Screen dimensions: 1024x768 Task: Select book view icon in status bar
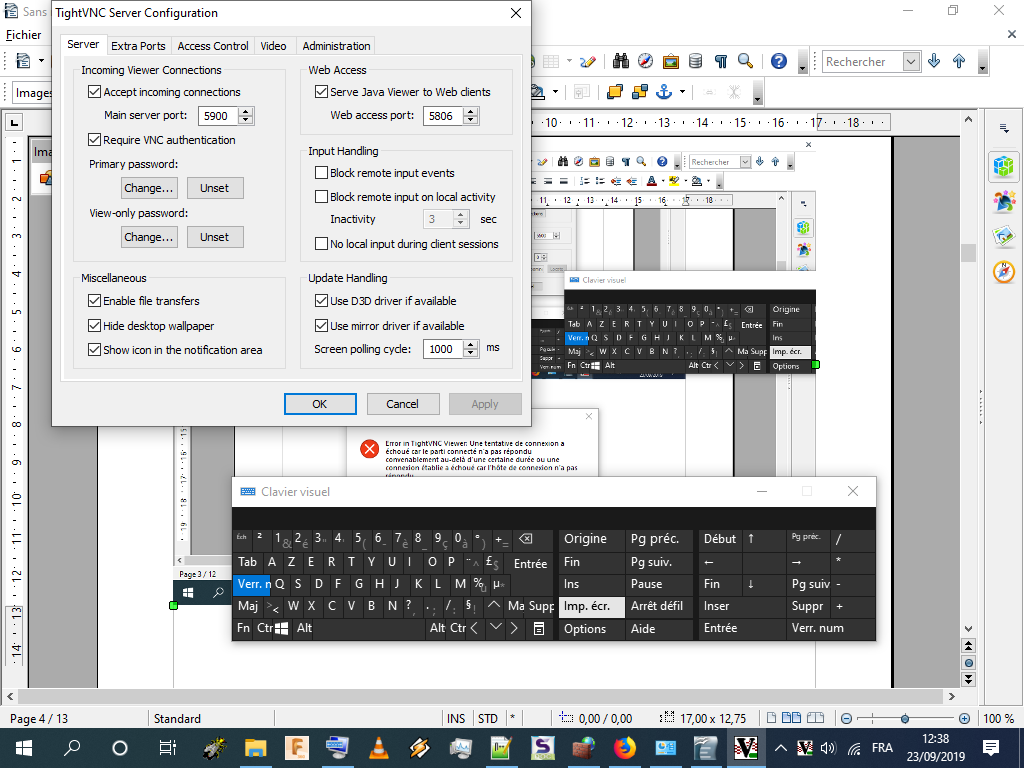pyautogui.click(x=815, y=718)
